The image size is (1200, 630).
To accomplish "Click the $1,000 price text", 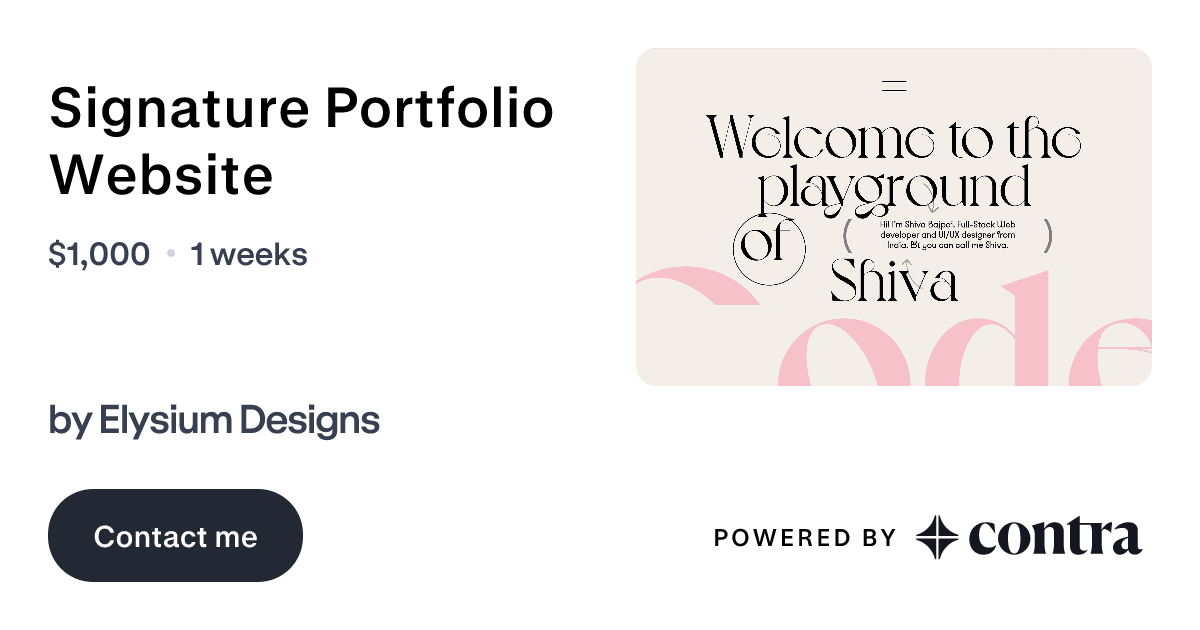I will click(98, 254).
